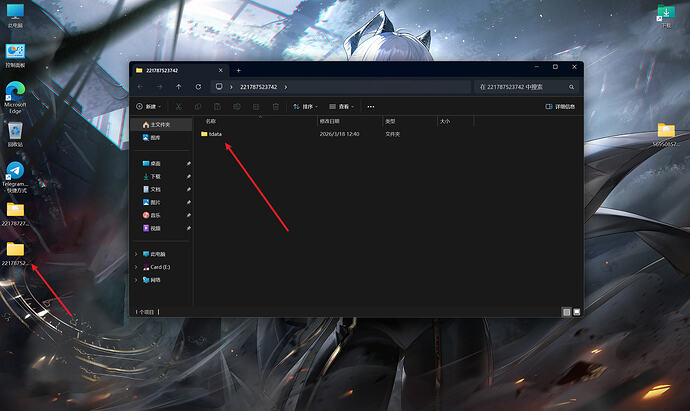Select desktop folder 22178752...
This screenshot has width=690, height=411.
point(15,254)
